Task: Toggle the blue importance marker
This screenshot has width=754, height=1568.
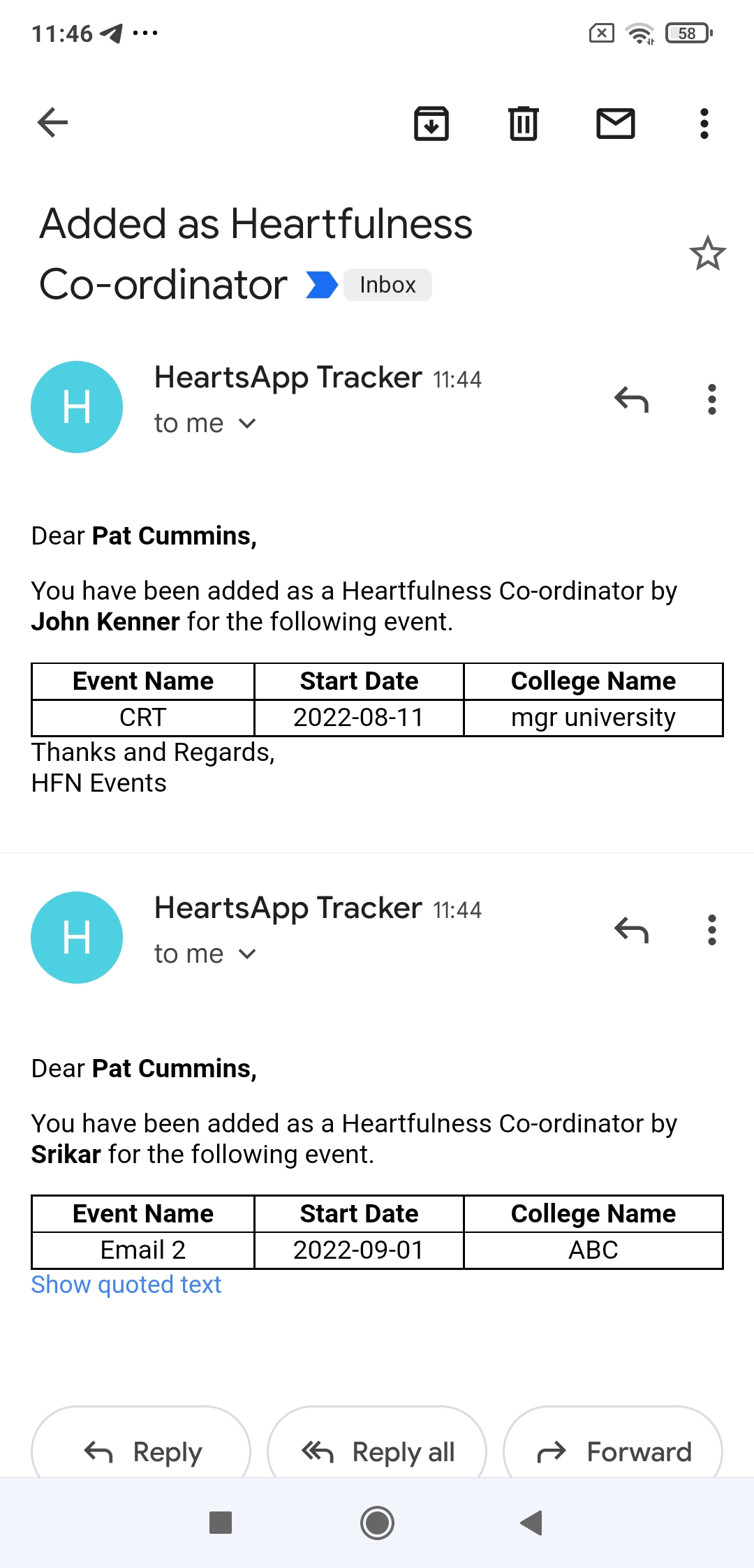Action: [322, 285]
